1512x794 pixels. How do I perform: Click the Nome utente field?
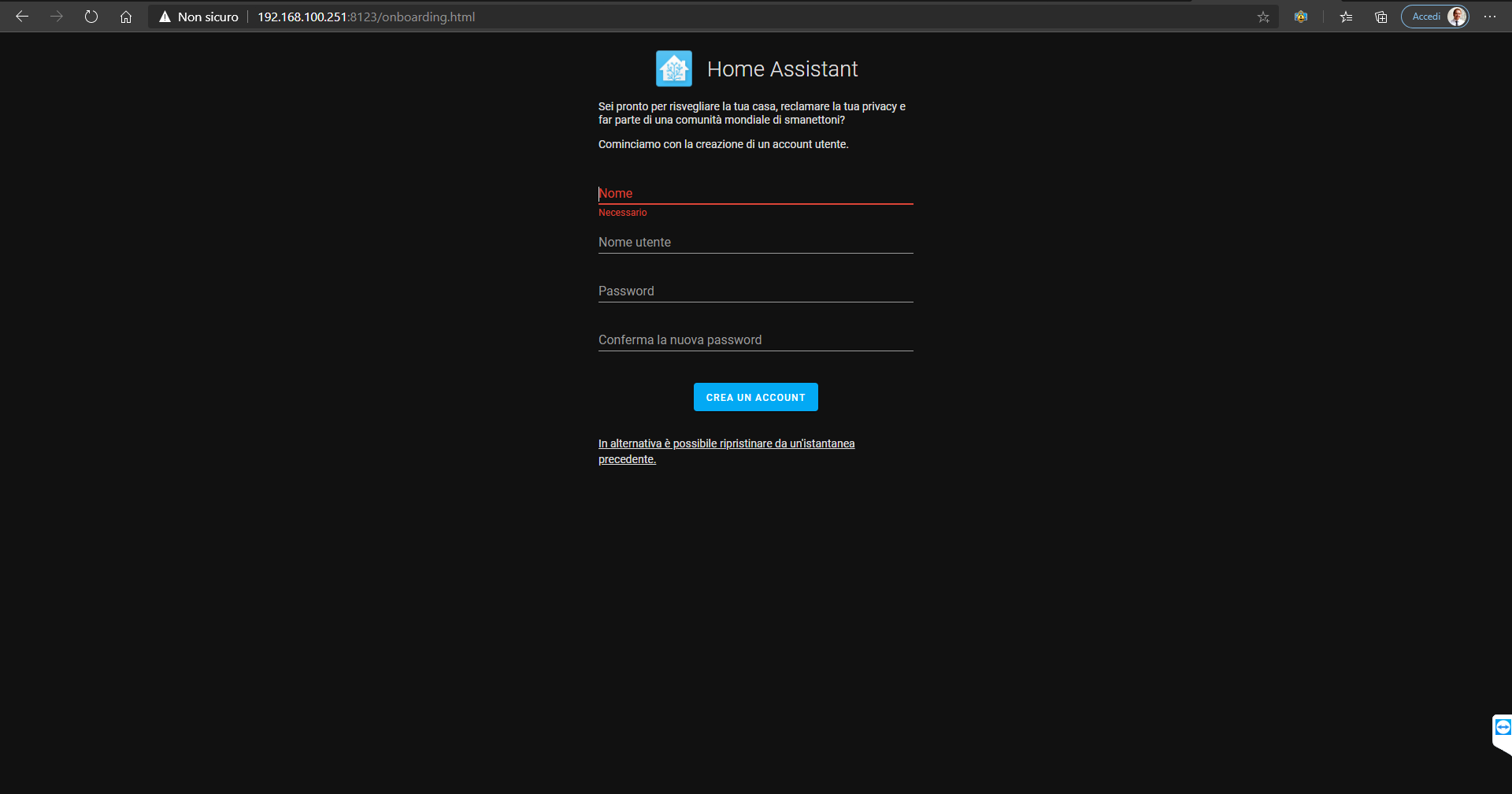click(x=756, y=242)
